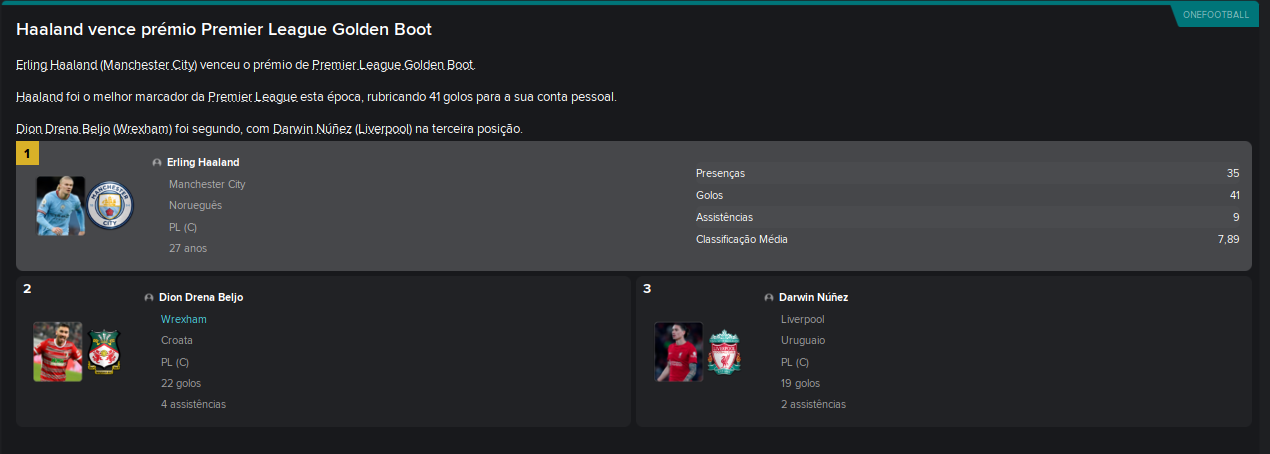Open Dion Drena Beljo player photo
Viewport: 1270px width, 454px height.
tap(58, 351)
